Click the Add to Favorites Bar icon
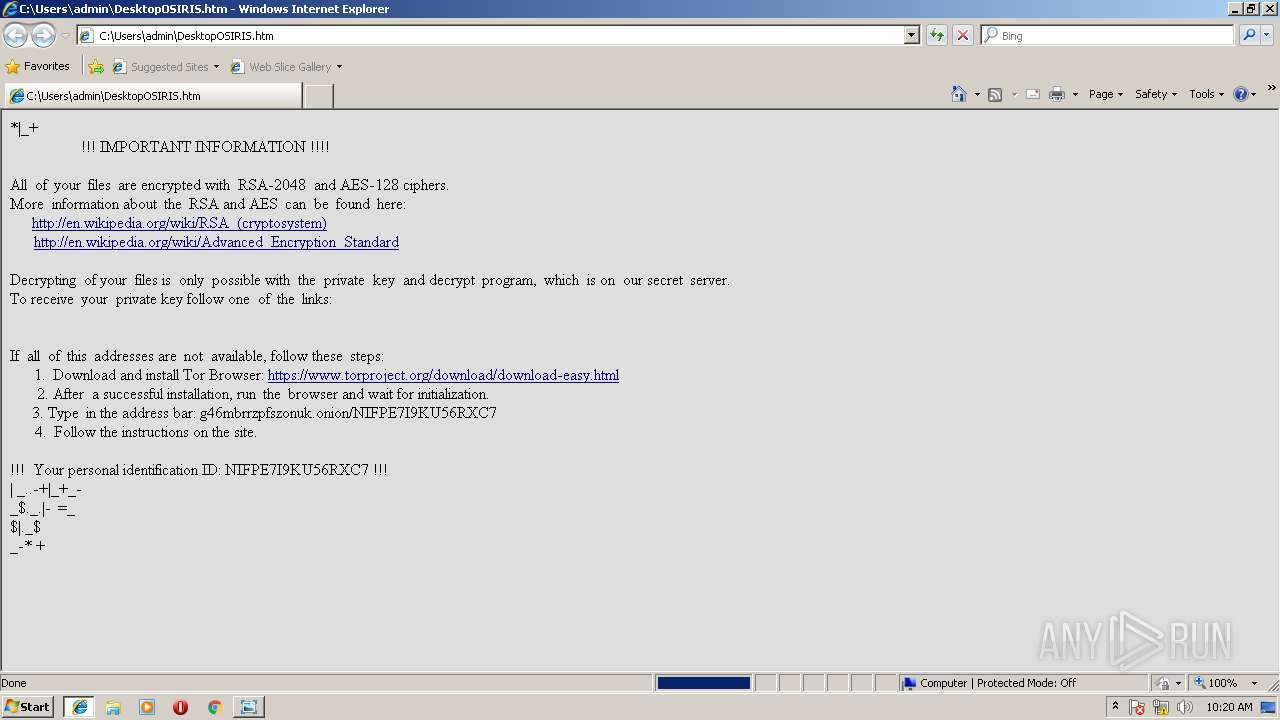 click(x=96, y=67)
